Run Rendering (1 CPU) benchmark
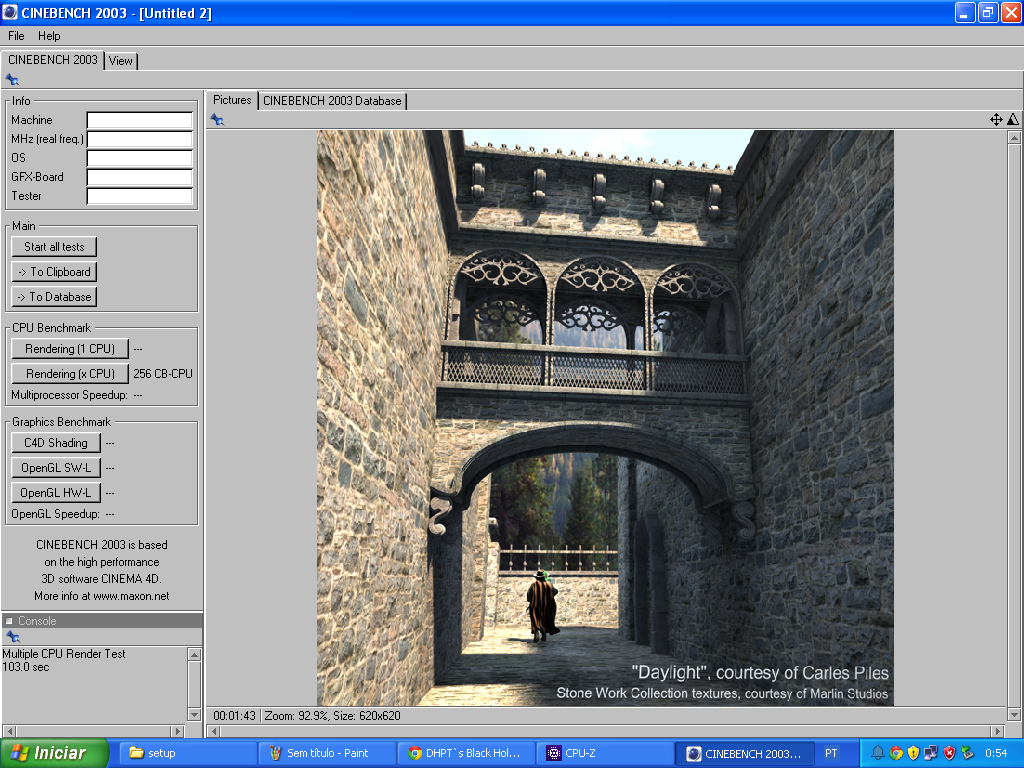Viewport: 1024px width, 768px height. coord(70,349)
